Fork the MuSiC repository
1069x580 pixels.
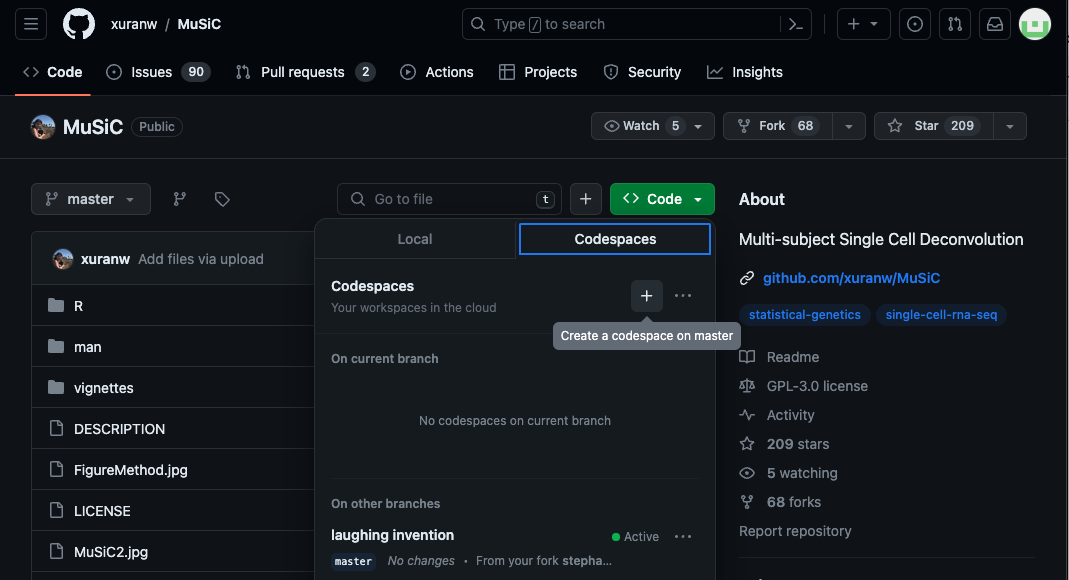point(778,126)
